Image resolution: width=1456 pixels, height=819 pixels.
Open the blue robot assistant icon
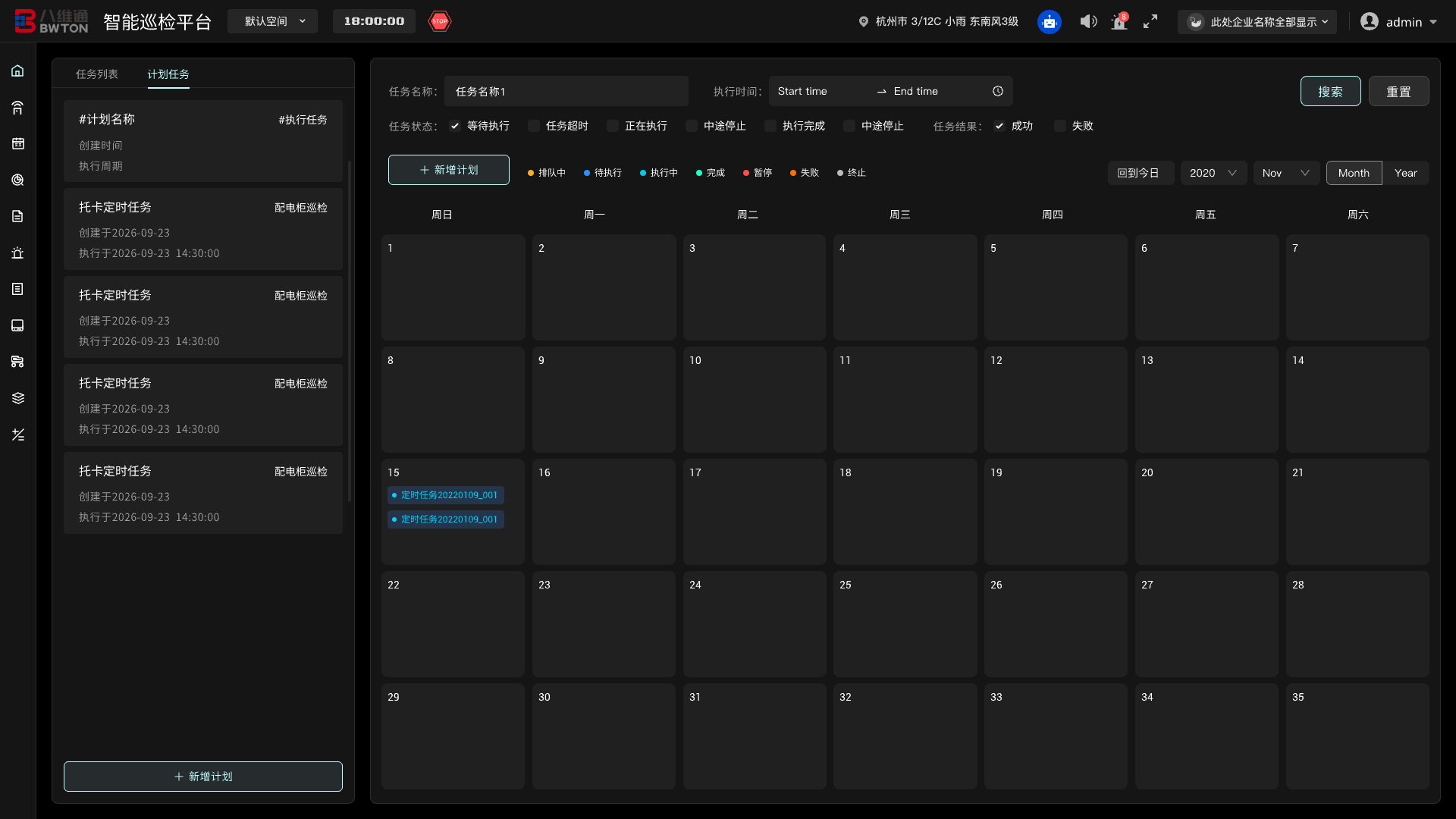click(x=1049, y=22)
